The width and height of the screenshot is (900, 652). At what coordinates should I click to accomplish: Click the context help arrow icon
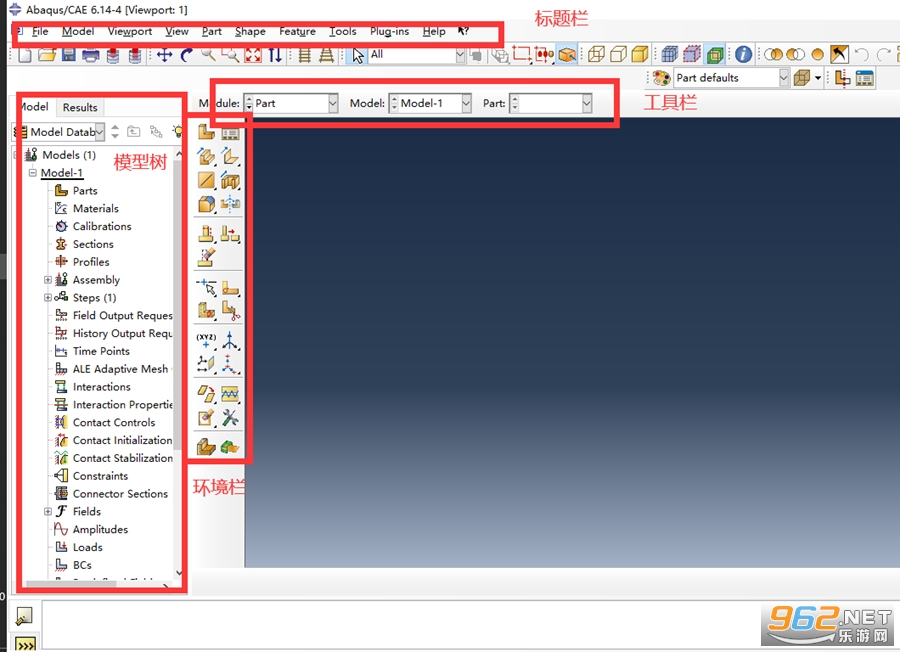(x=463, y=31)
